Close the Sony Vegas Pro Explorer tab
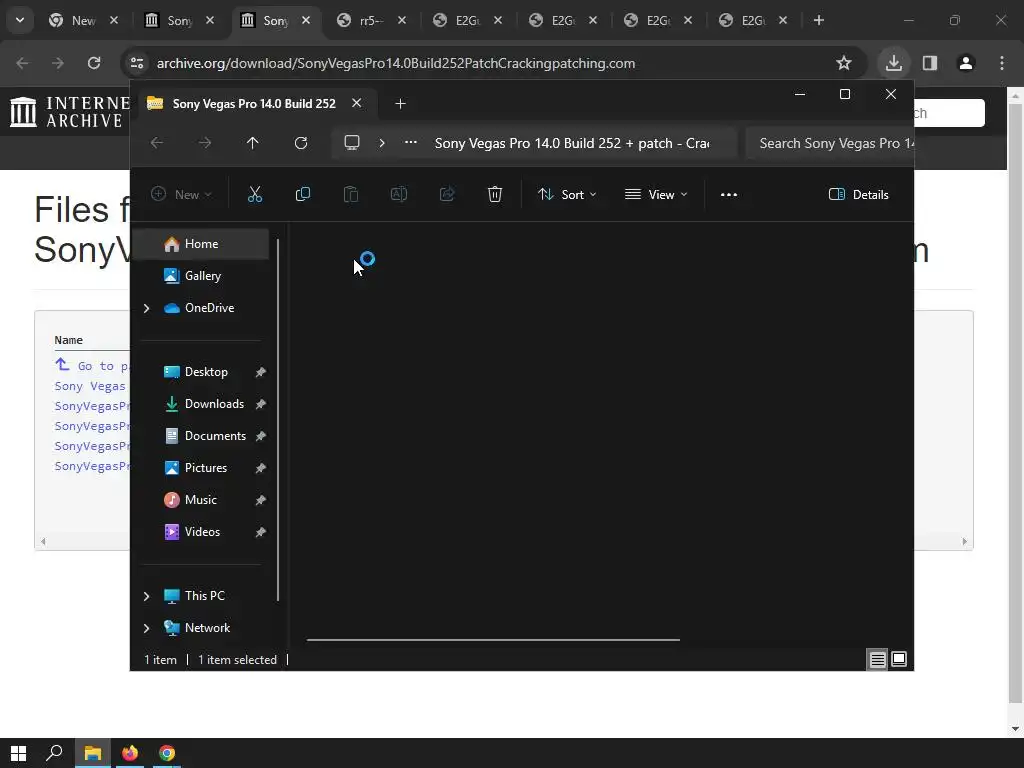The image size is (1024, 768). [x=357, y=103]
